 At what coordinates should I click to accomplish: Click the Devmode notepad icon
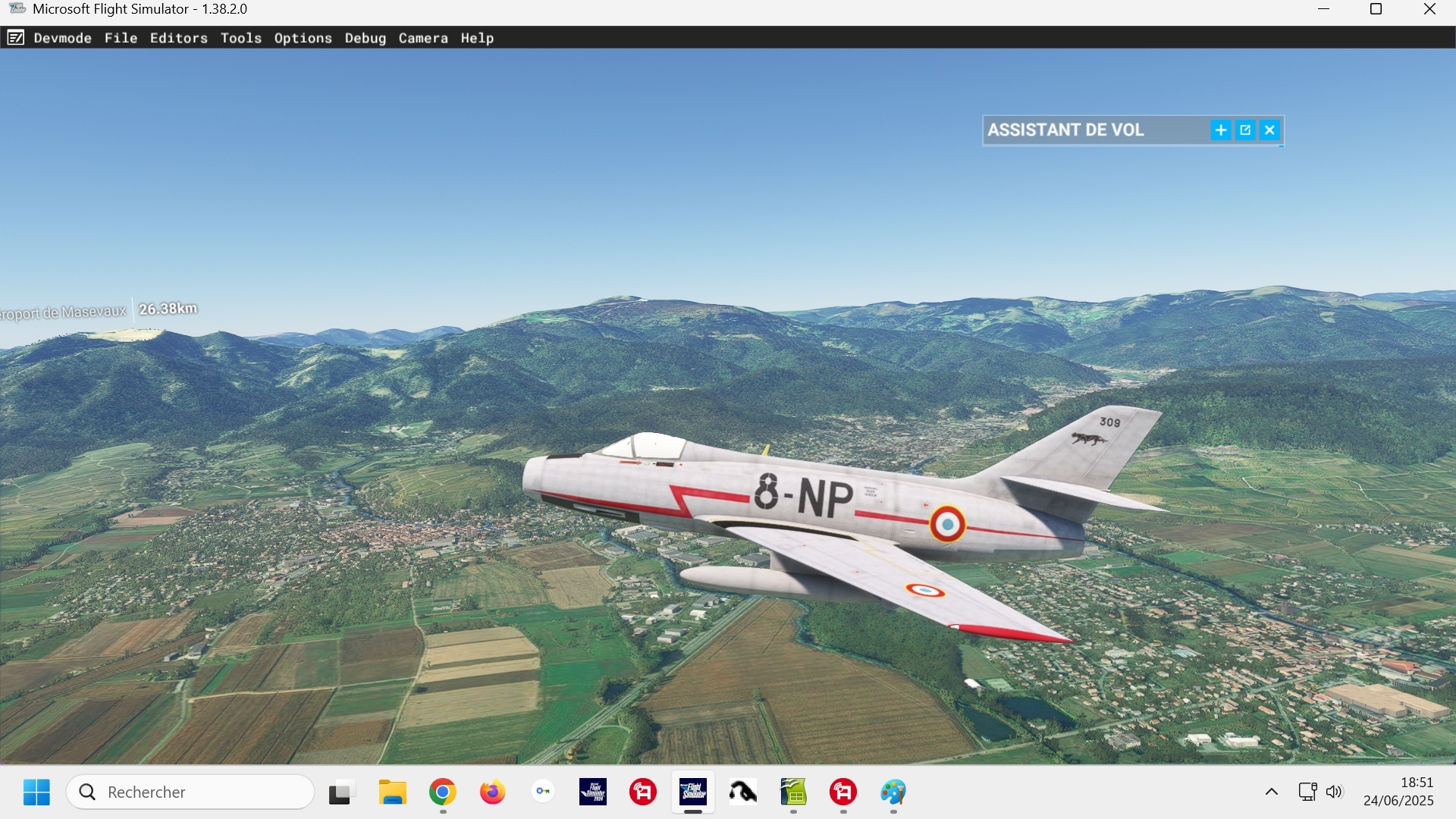click(15, 38)
